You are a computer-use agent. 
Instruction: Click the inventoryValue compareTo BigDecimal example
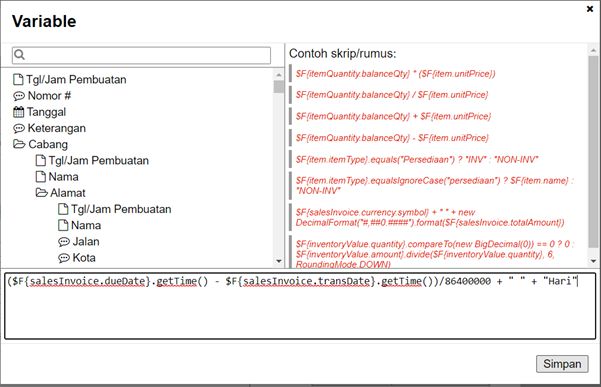pyautogui.click(x=435, y=254)
